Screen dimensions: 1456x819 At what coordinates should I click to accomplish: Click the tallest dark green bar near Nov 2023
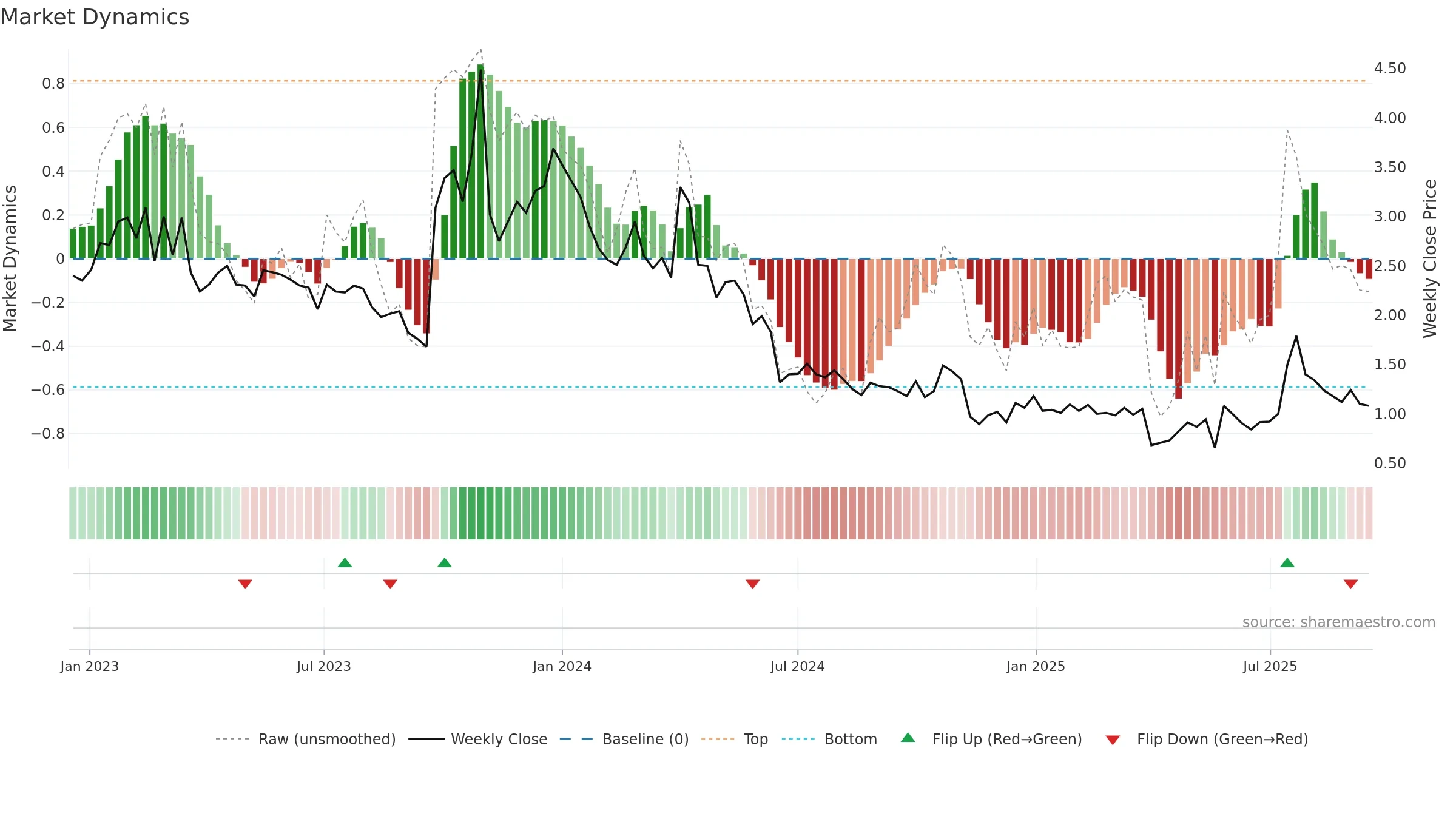pyautogui.click(x=480, y=161)
